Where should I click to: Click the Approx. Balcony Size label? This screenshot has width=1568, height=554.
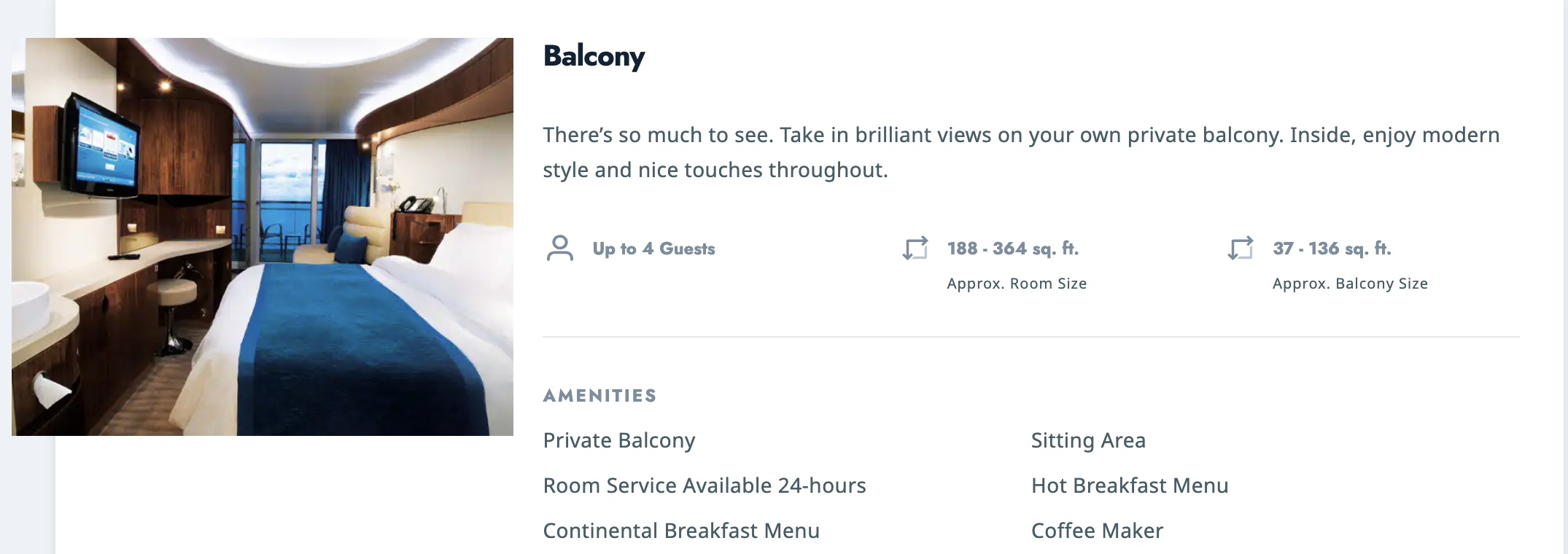point(1350,284)
